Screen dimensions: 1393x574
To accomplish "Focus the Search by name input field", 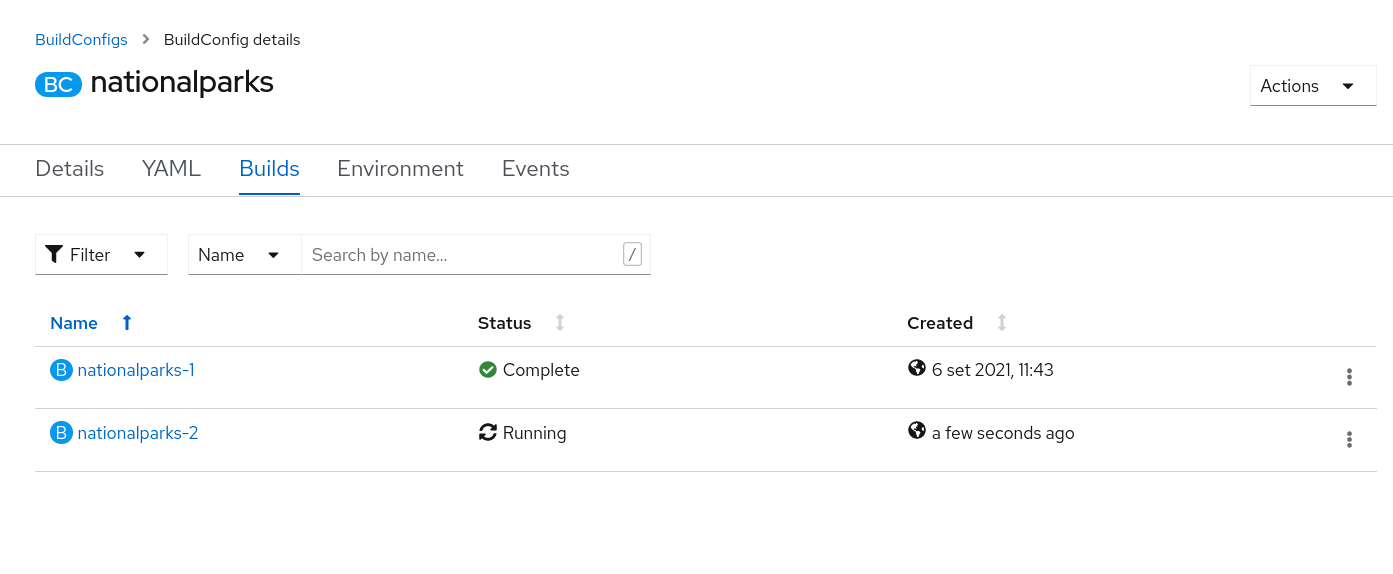I will 460,255.
